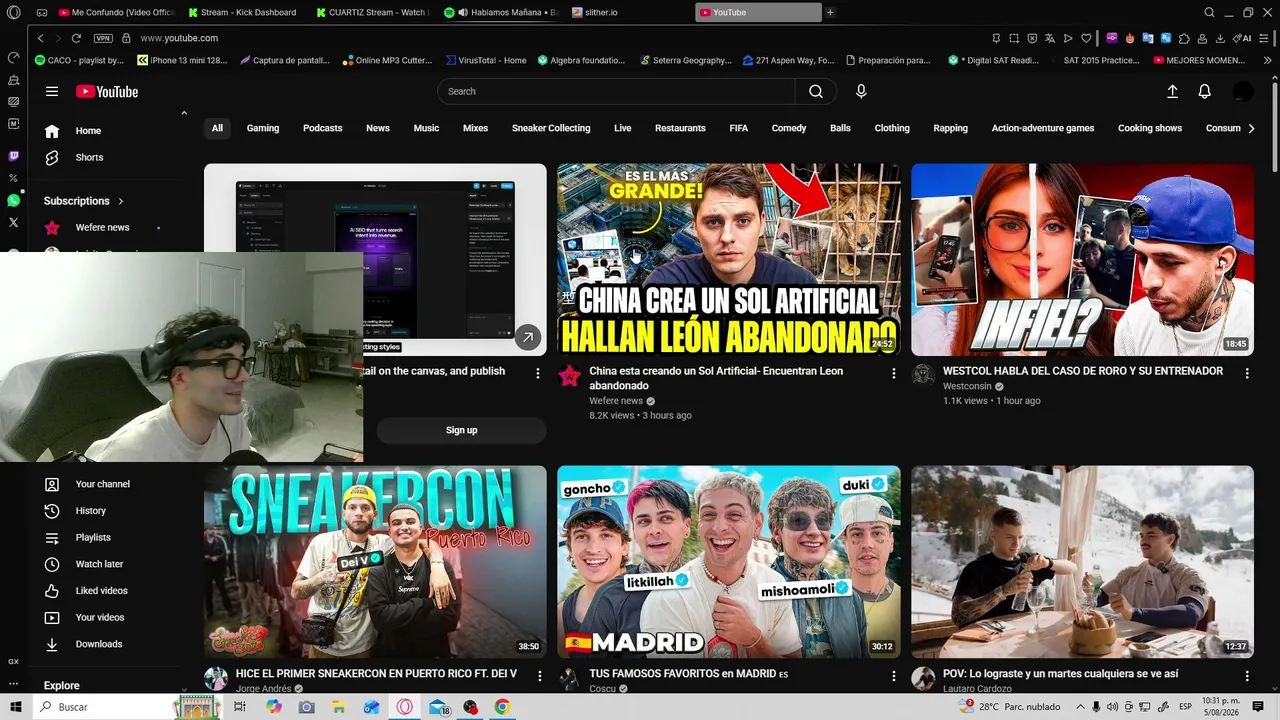This screenshot has height=720, width=1280.
Task: Open options for TUS FAMOSOS FAVORITOS video
Action: pyautogui.click(x=894, y=676)
